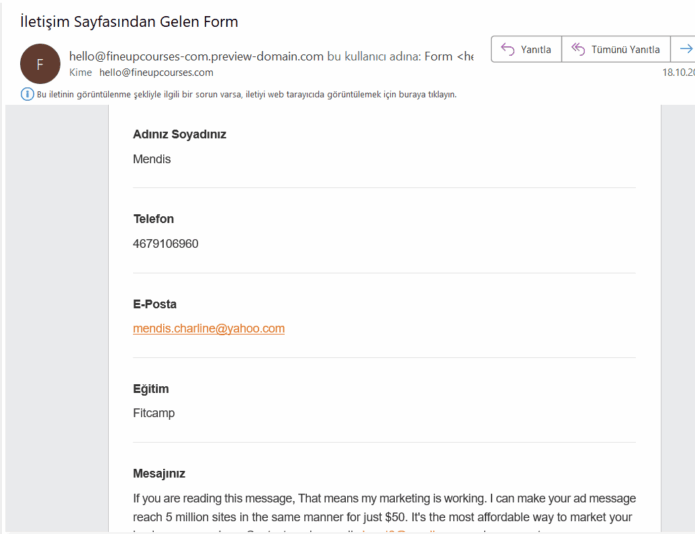Click the Eğitim field label
Screen dimensions: 695x534
pos(151,389)
